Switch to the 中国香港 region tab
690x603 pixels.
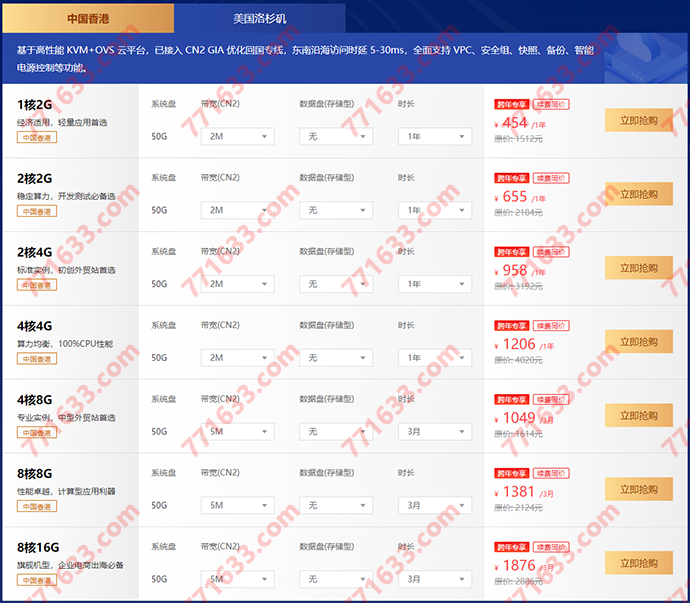click(88, 18)
